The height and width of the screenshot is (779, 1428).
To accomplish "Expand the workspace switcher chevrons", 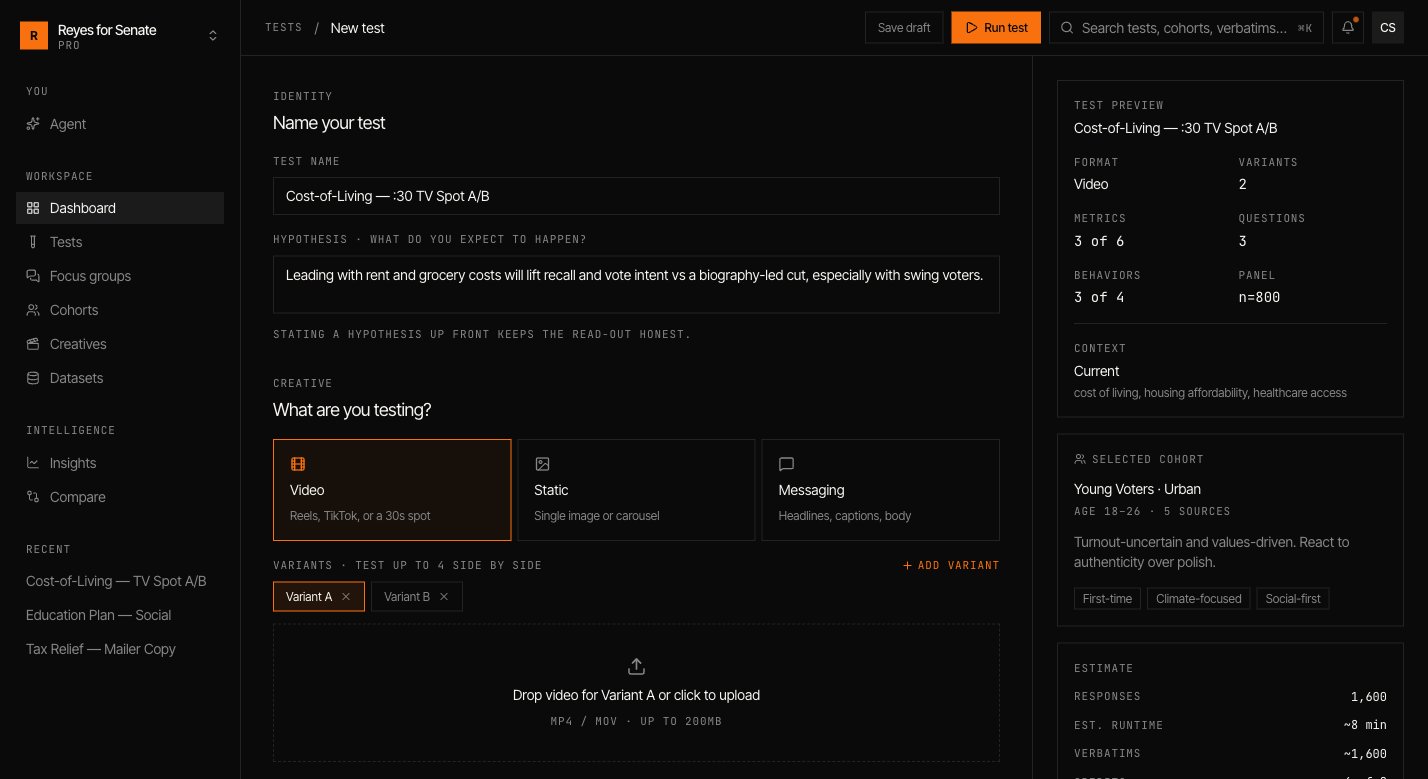I will click(x=213, y=36).
